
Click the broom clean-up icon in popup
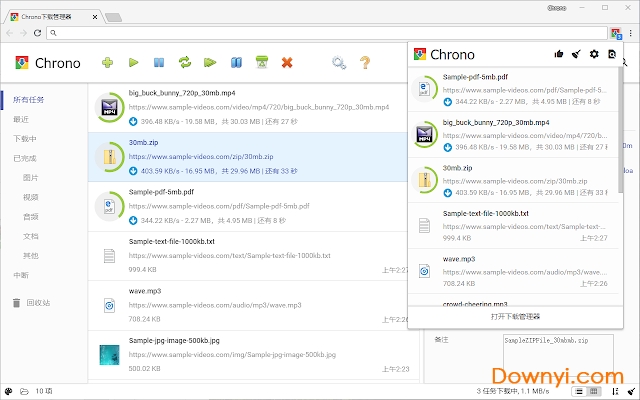[x=575, y=54]
